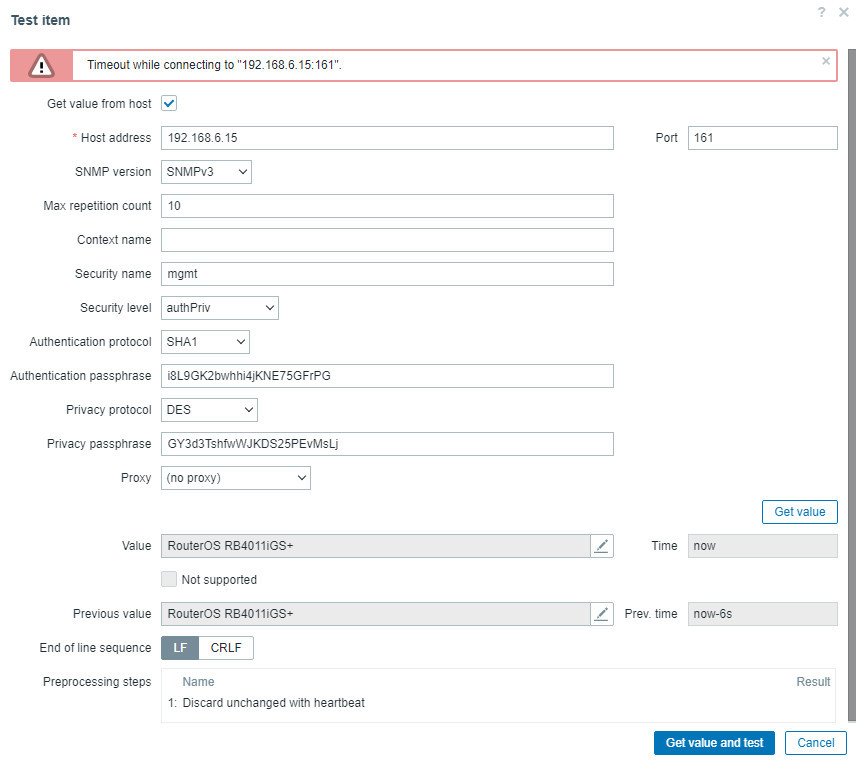Change the Privacy protocol selection
Screen dimensions: 856x762
[x=209, y=410]
